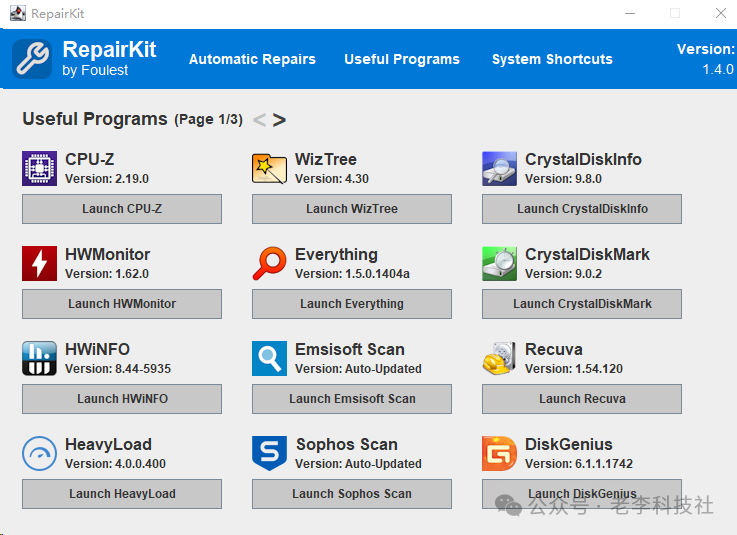Launch CrystalDiskMark

click(582, 304)
